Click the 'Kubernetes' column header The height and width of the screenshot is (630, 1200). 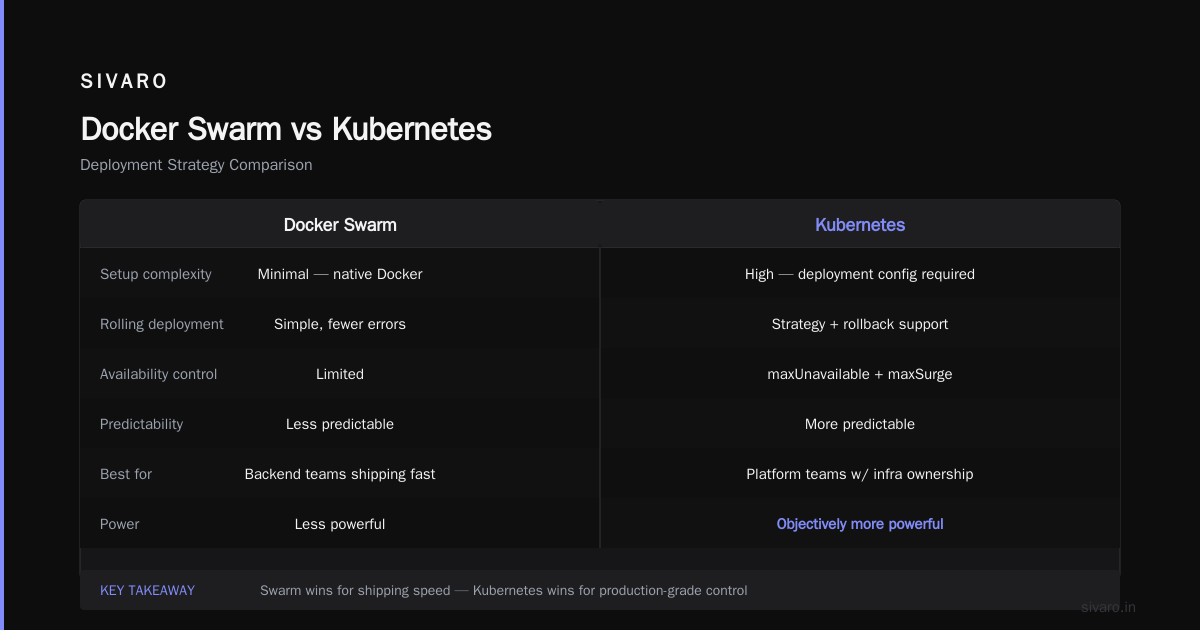click(860, 225)
